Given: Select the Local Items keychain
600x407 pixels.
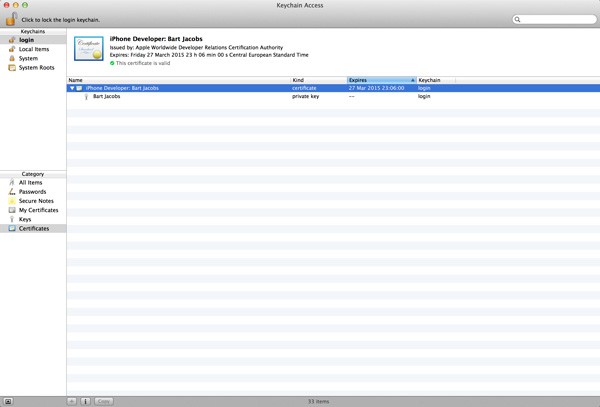Looking at the screenshot, I should click(x=33, y=49).
